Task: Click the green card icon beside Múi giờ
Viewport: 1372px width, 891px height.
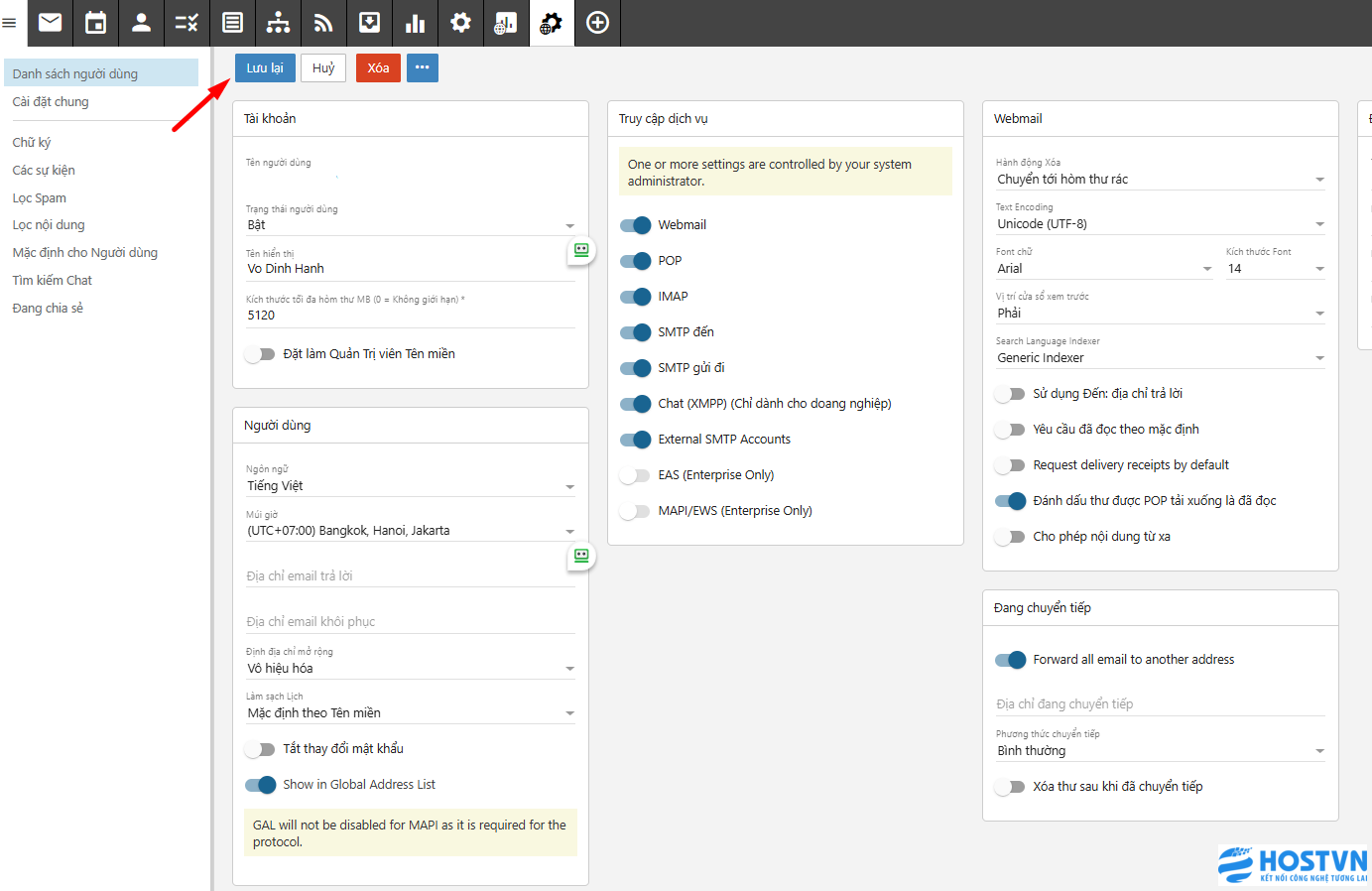Action: point(581,556)
